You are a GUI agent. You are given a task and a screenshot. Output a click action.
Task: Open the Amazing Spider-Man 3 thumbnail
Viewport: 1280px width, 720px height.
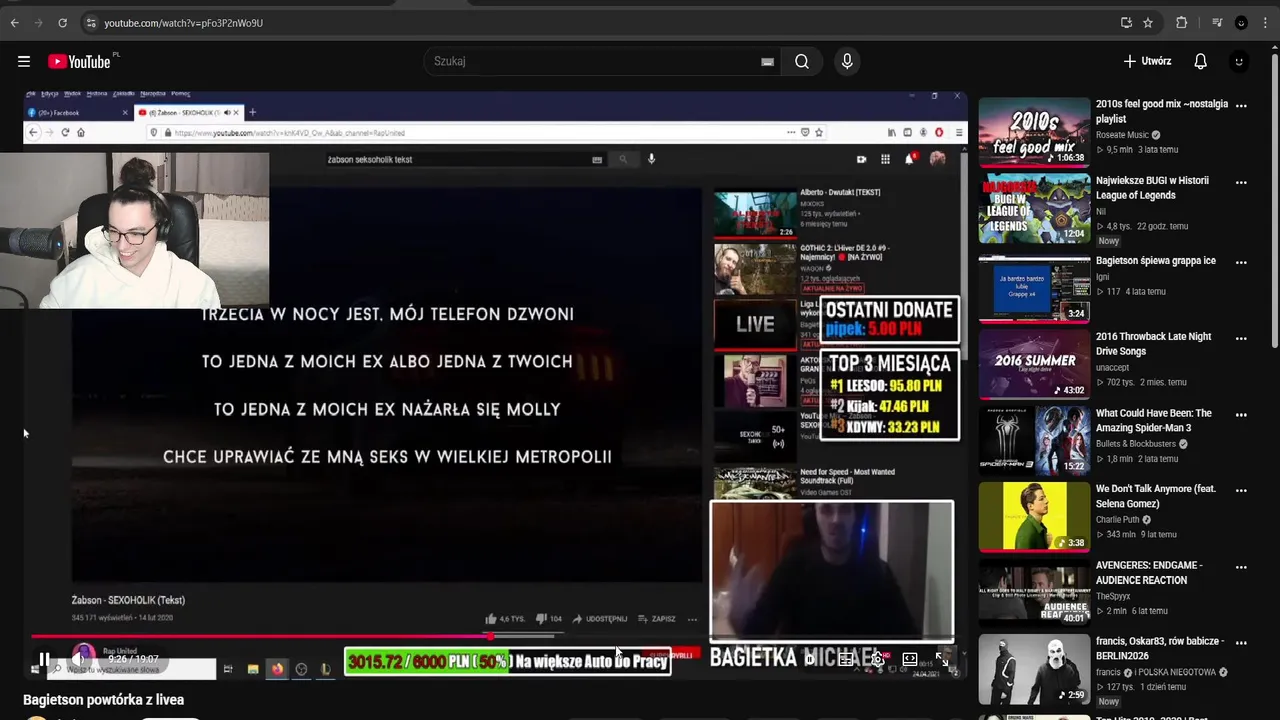[x=1034, y=440]
